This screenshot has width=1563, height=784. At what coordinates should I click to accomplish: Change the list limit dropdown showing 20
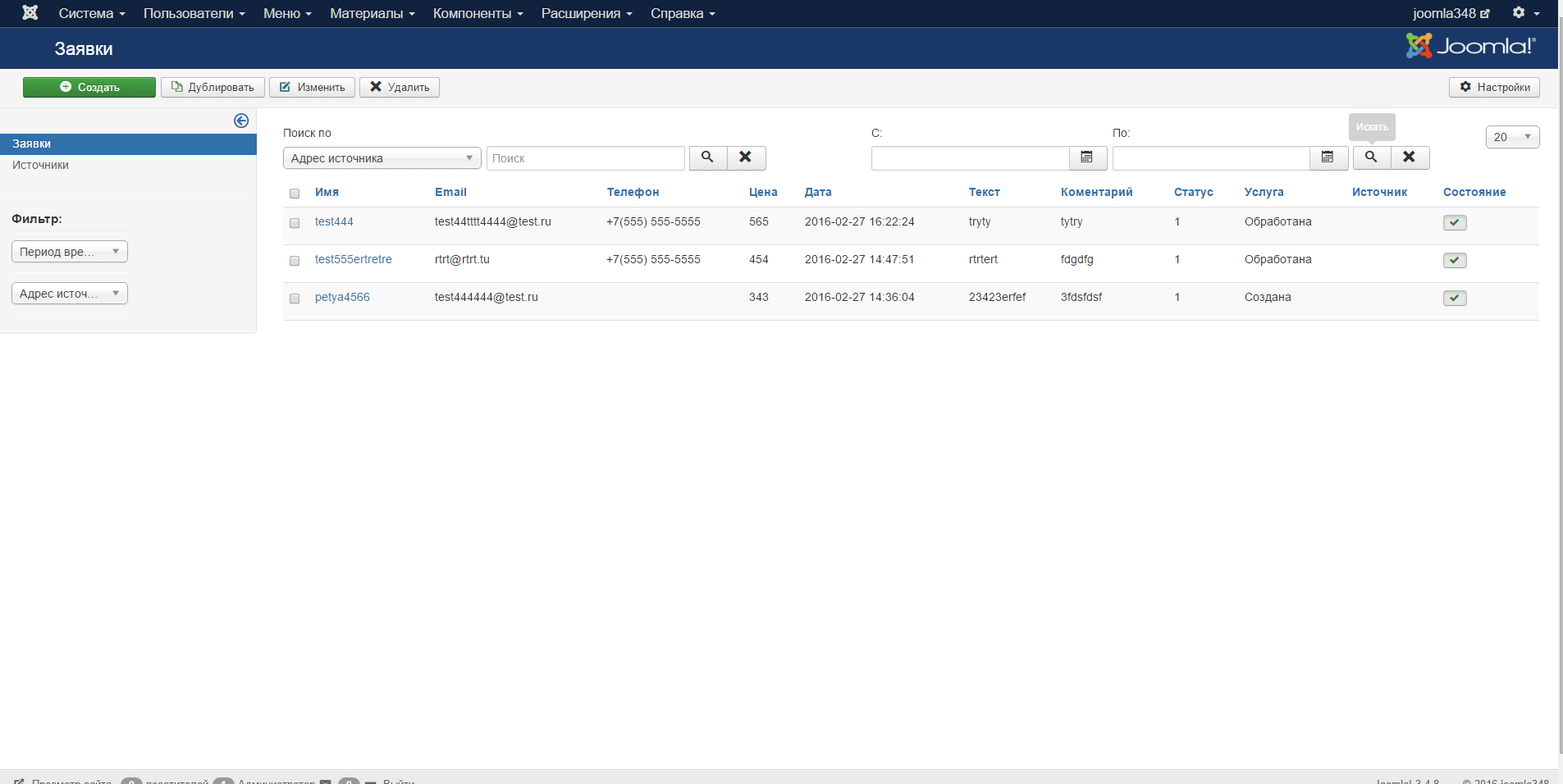coord(1511,137)
